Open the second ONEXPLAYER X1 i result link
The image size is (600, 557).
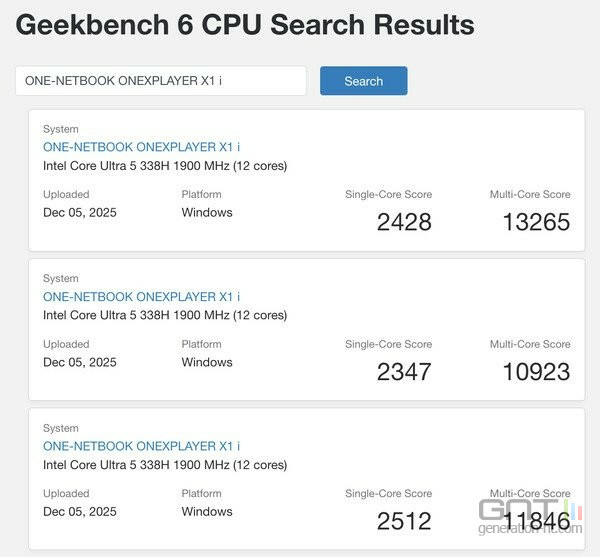point(141,297)
